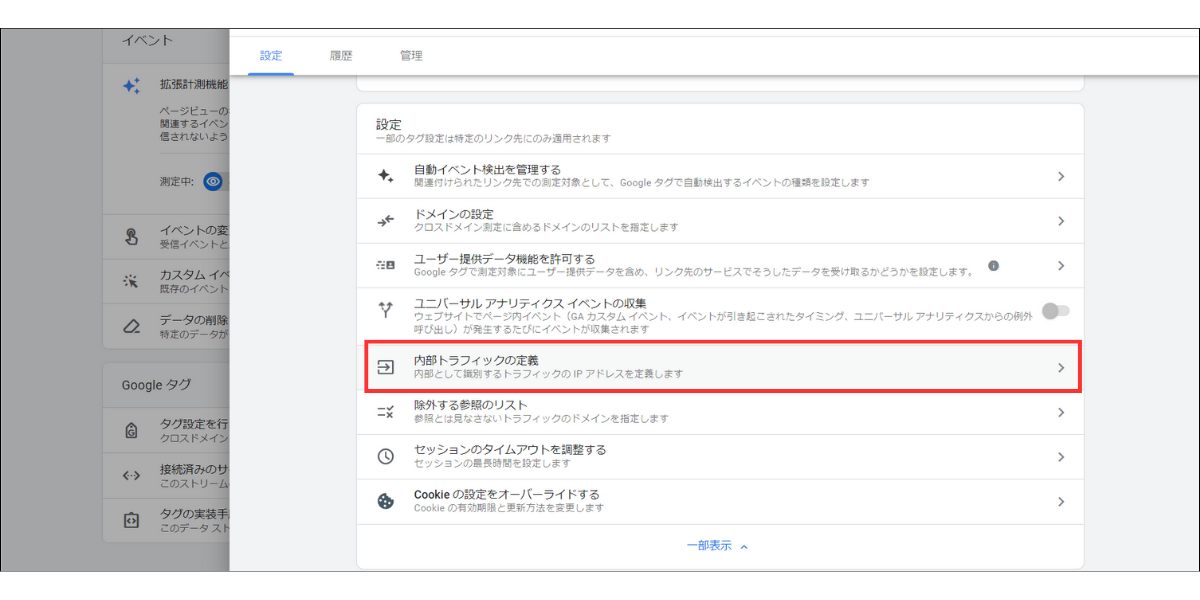Switch to the 履歴 tab

(341, 56)
